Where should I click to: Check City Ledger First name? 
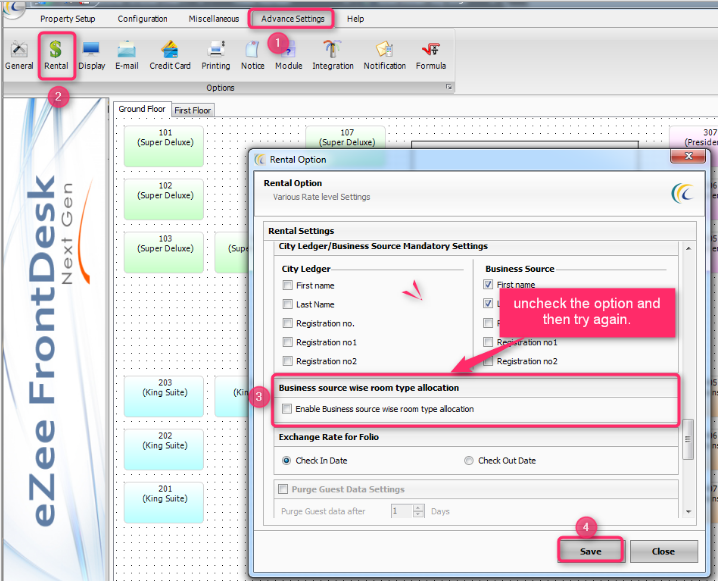(x=288, y=285)
